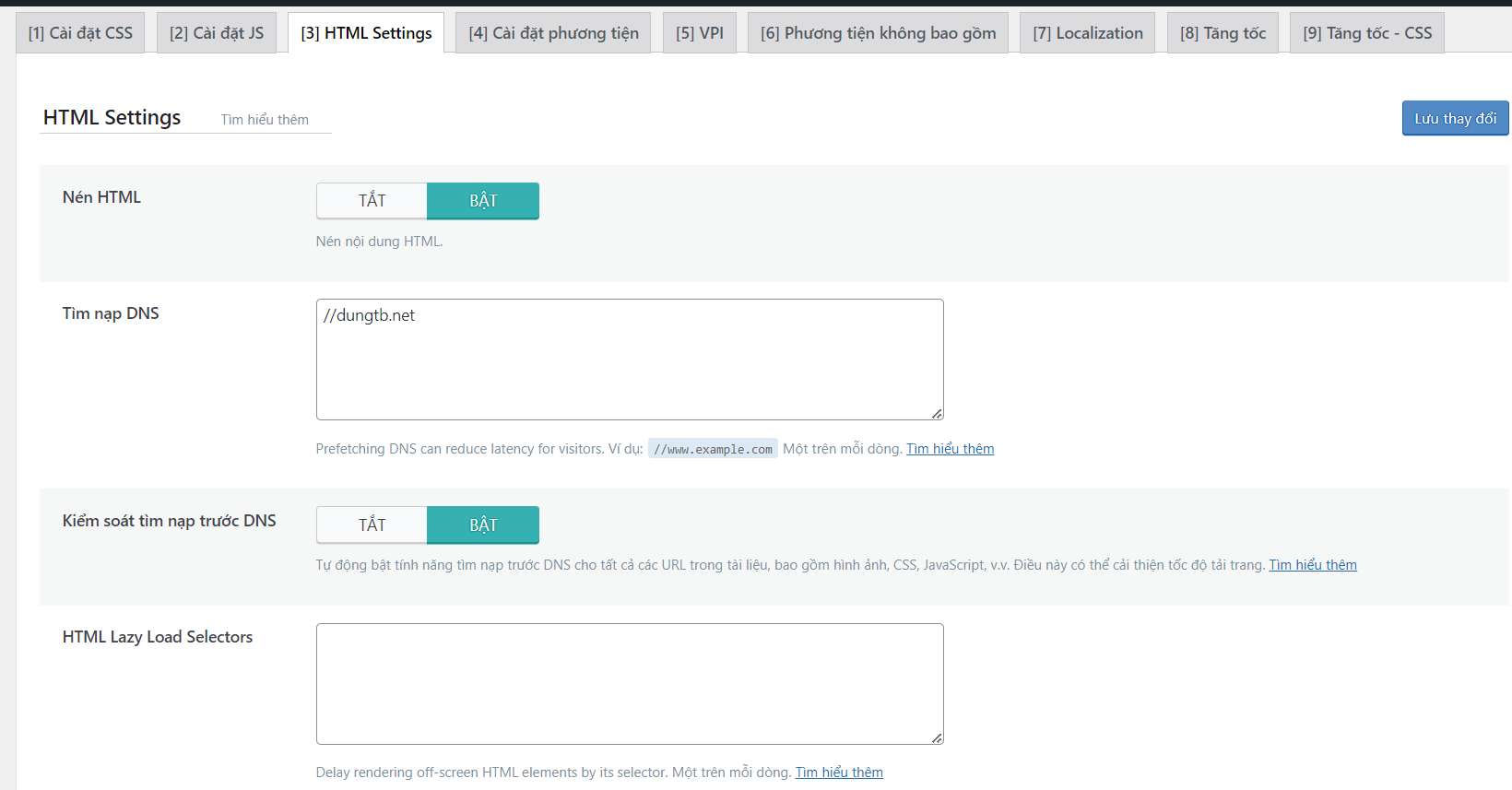The height and width of the screenshot is (790, 1512).
Task: Click the Lưu thay đổi save button
Action: click(1456, 118)
